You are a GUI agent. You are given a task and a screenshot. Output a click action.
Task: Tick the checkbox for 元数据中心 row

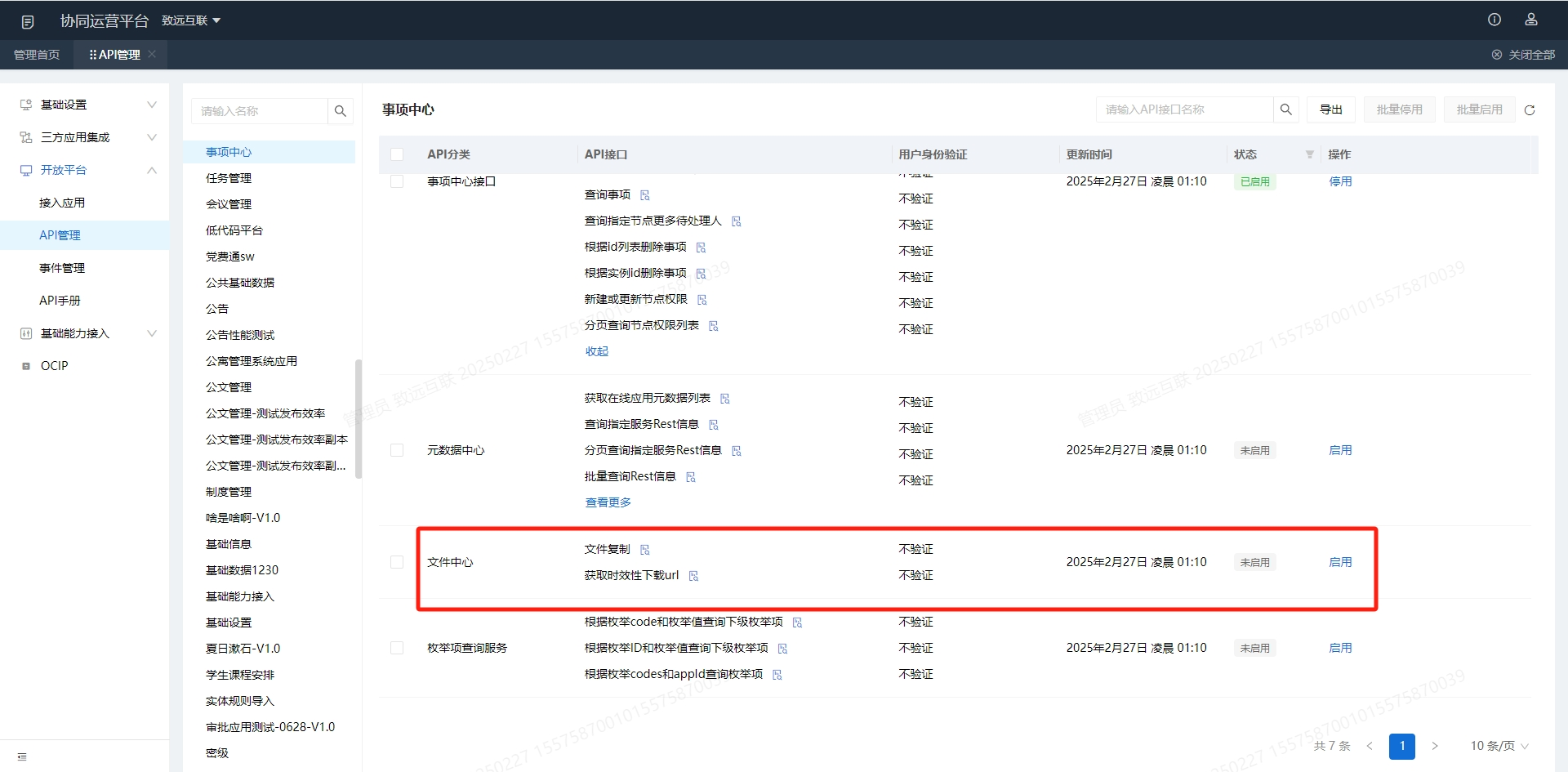[397, 450]
